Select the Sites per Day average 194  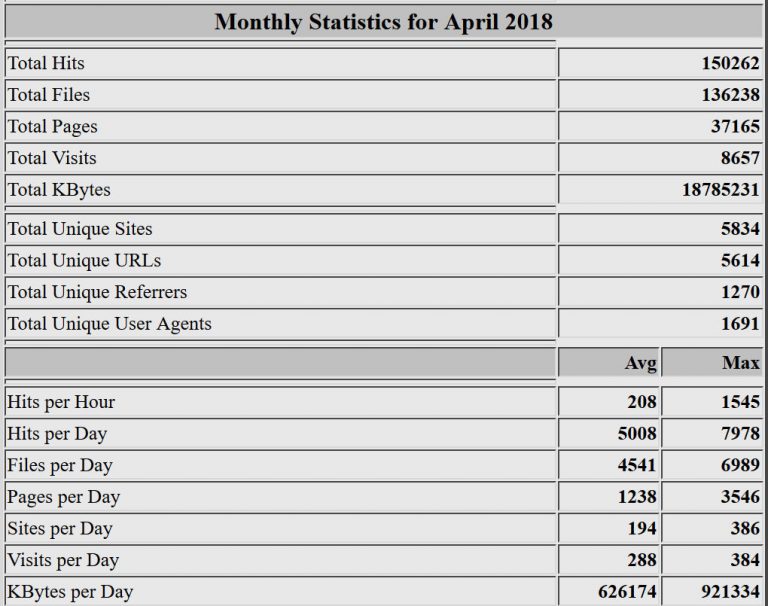point(642,529)
